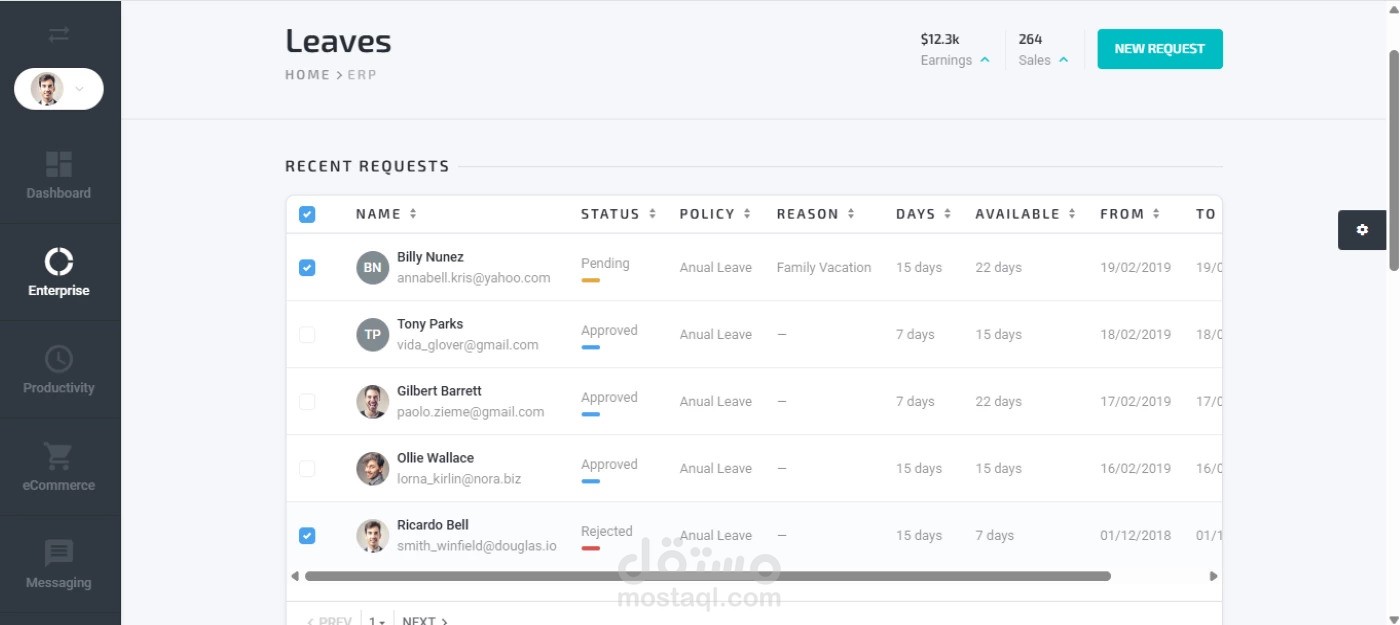Image resolution: width=1400 pixels, height=625 pixels.
Task: Open the Productivity clock icon
Action: pos(59,359)
